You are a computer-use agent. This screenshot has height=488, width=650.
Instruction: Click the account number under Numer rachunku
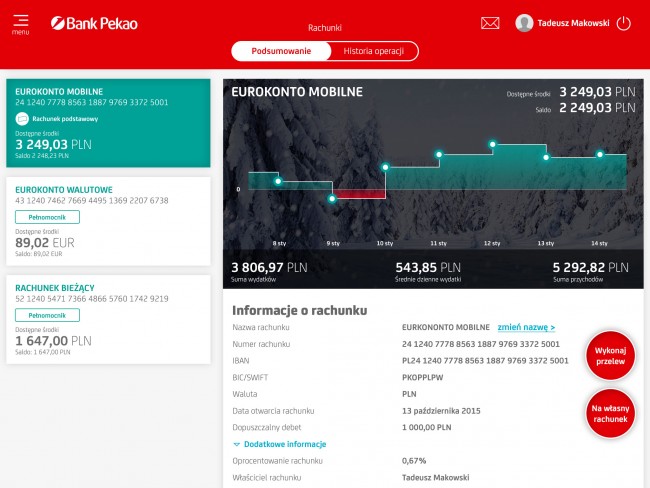[481, 344]
